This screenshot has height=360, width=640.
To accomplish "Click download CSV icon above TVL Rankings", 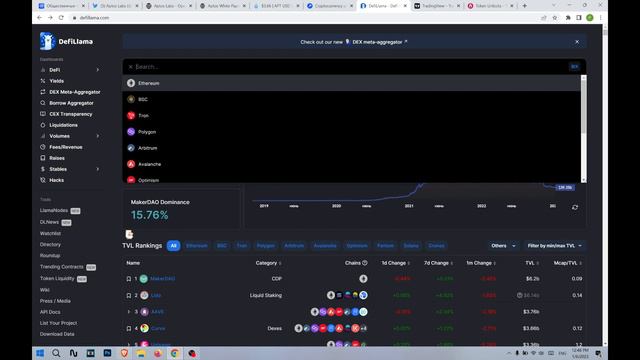I will 129,234.
